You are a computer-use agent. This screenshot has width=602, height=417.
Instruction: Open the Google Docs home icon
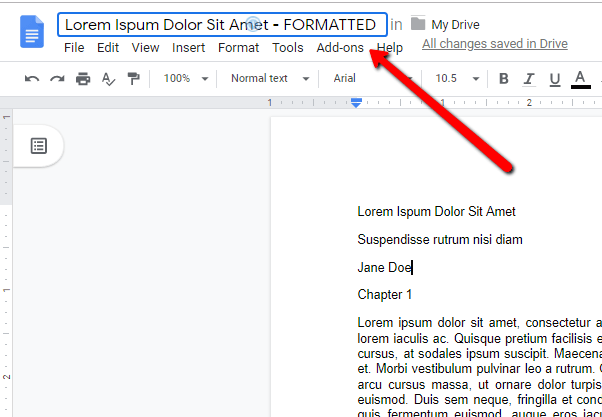[x=32, y=31]
